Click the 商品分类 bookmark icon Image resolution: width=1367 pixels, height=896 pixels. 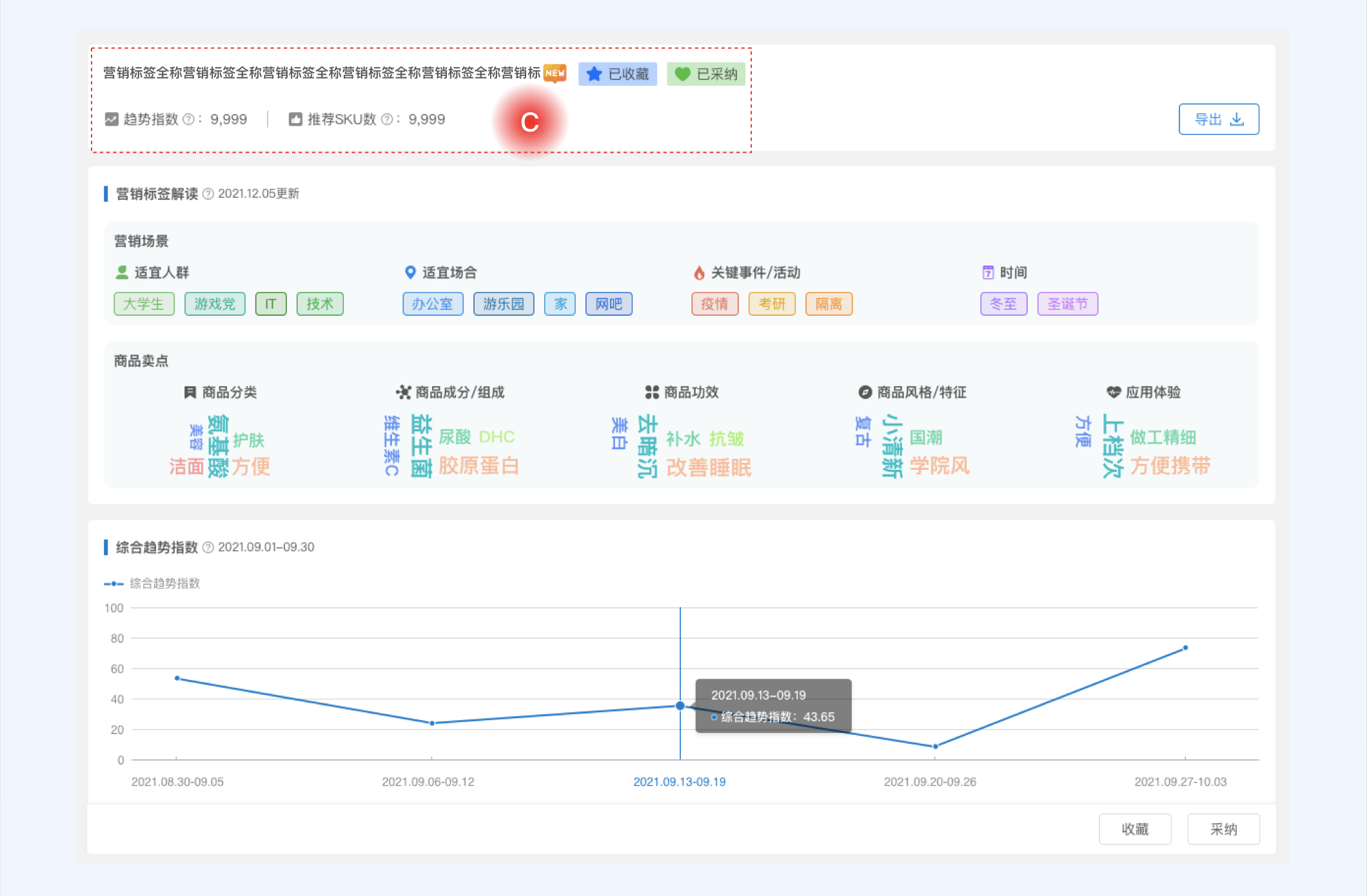coord(190,393)
